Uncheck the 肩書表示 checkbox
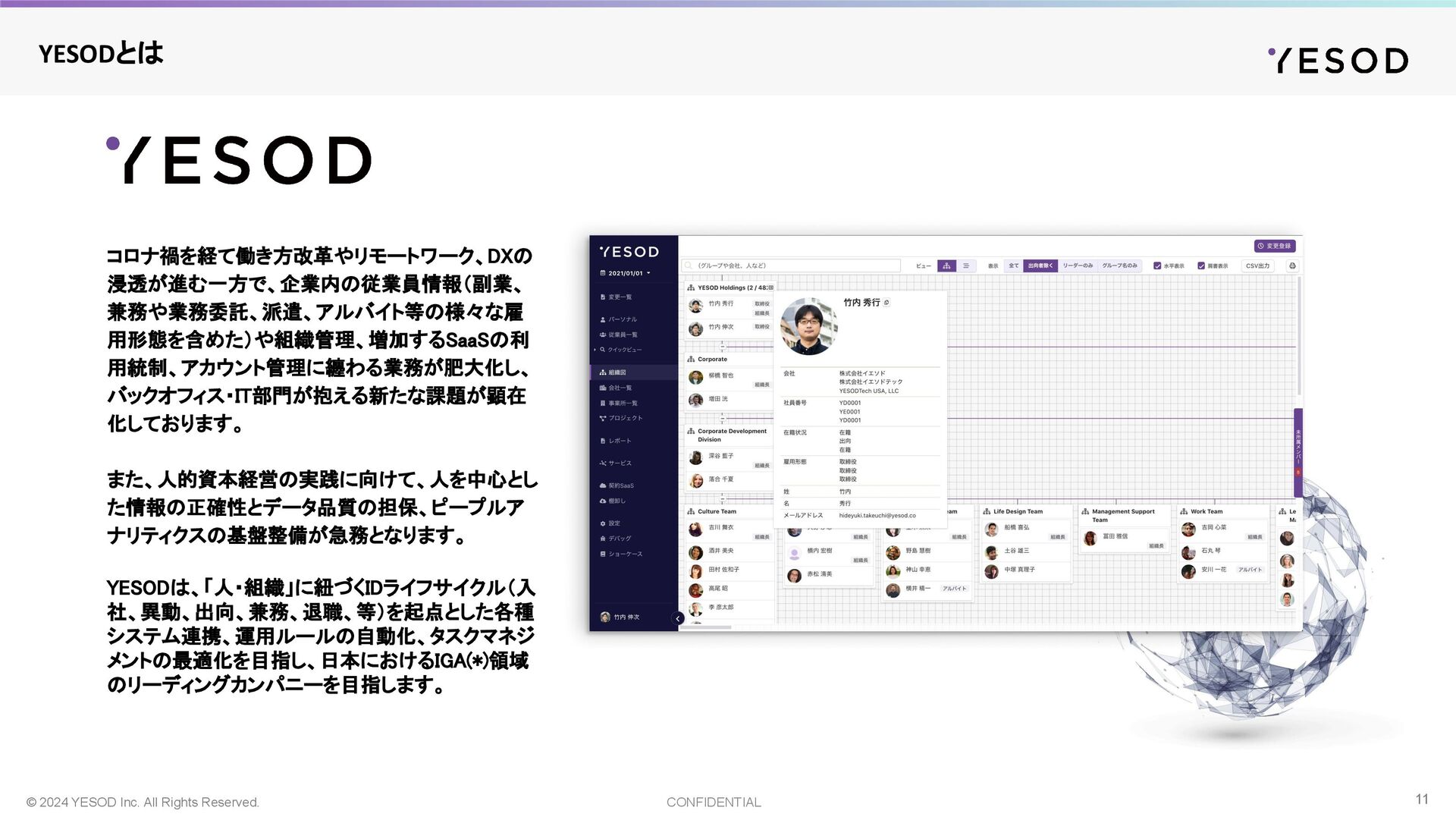 click(1201, 266)
